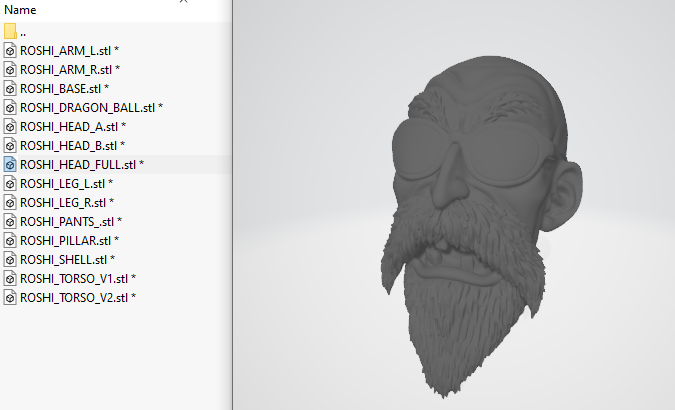Click the ROSHI_TORSO_V1.stl file icon

[10, 278]
